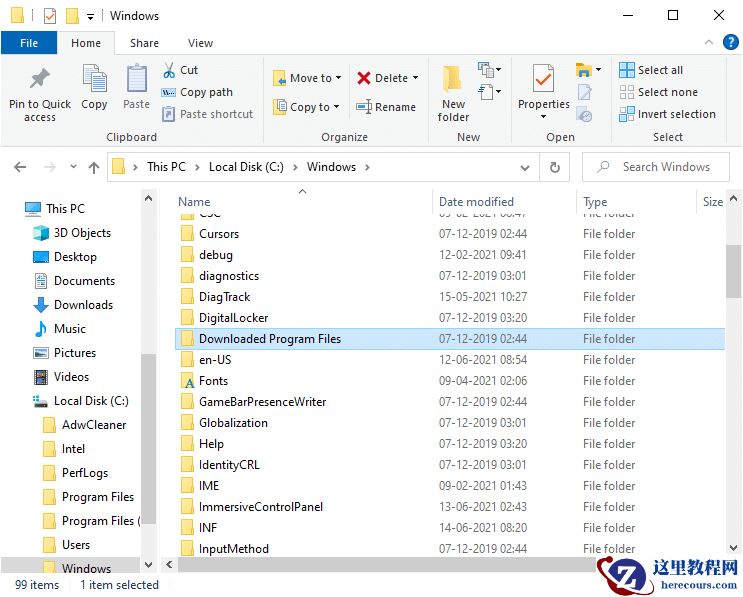Click the Properties checkmark icon
This screenshot has height=597, width=743.
coord(543,79)
